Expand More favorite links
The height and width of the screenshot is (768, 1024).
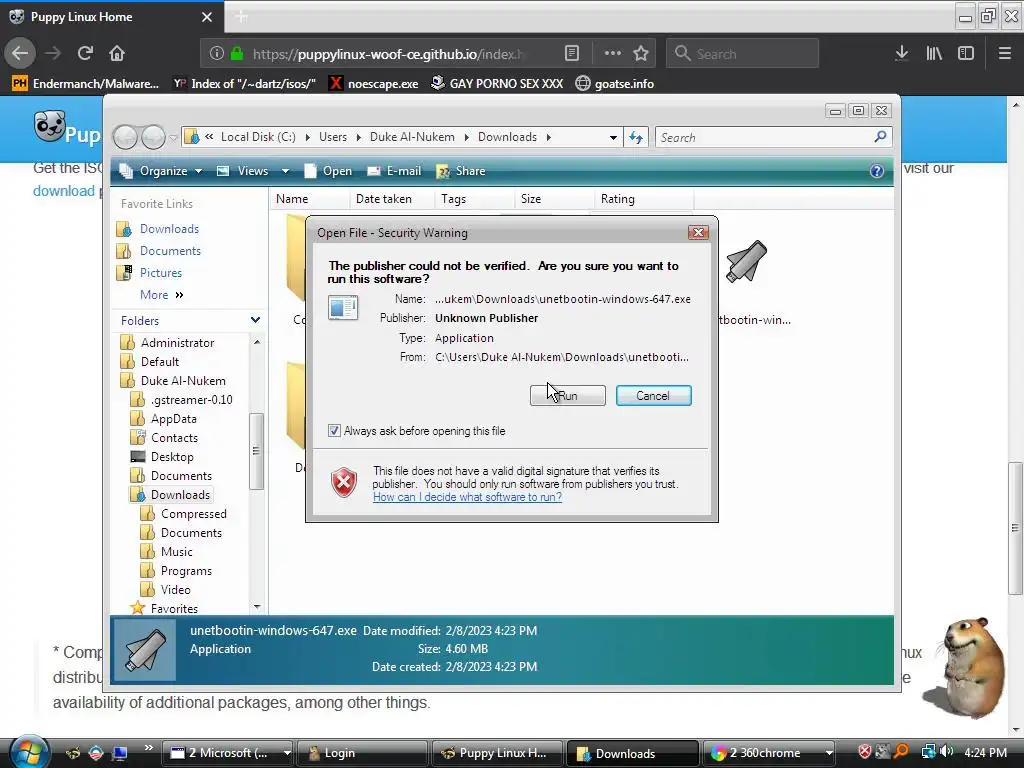(x=162, y=295)
